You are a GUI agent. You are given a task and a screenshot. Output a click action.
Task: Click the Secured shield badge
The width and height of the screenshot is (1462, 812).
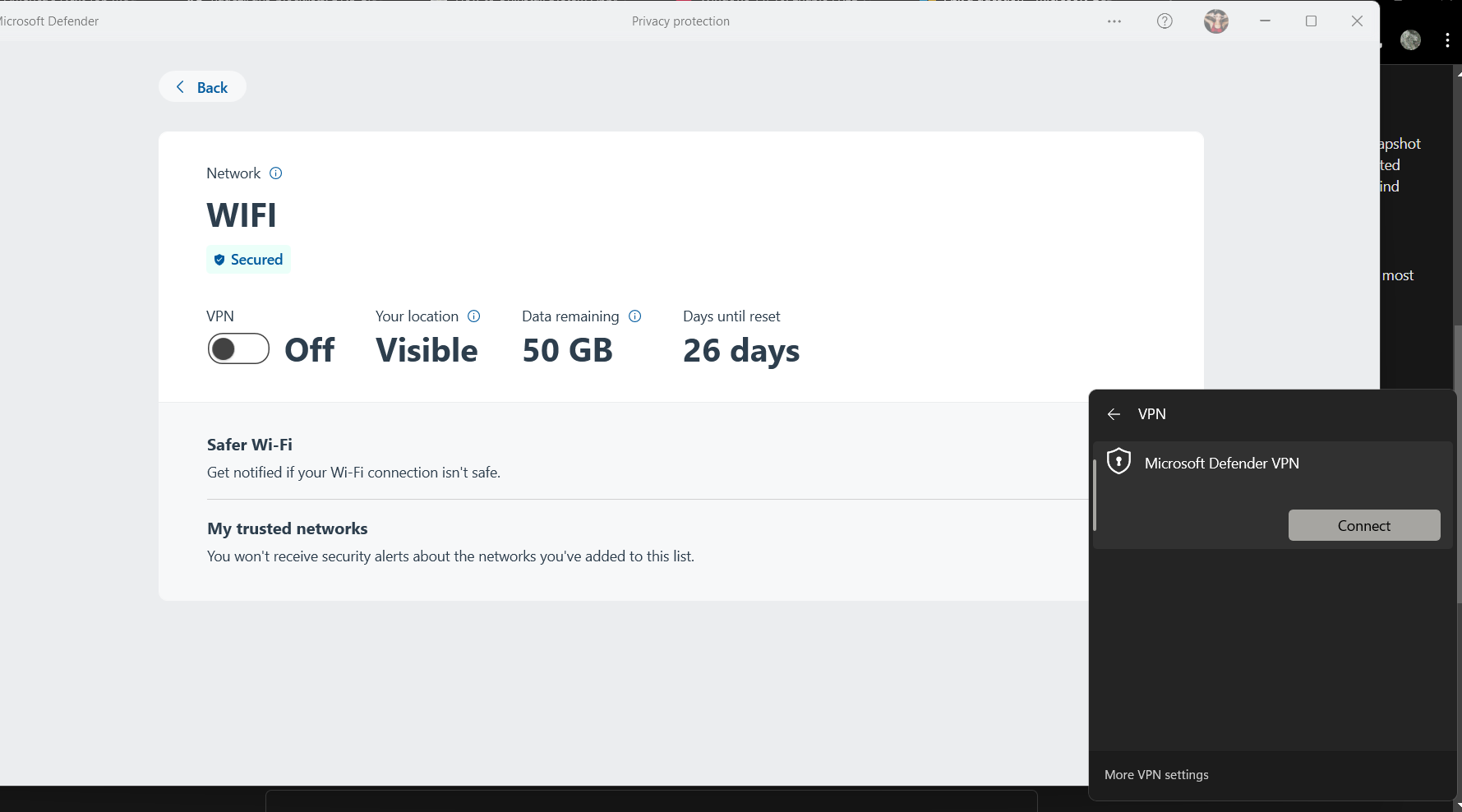point(248,260)
